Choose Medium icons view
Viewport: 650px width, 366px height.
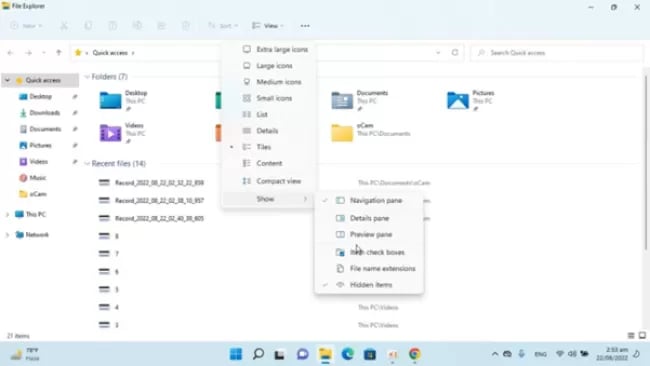(x=268, y=82)
